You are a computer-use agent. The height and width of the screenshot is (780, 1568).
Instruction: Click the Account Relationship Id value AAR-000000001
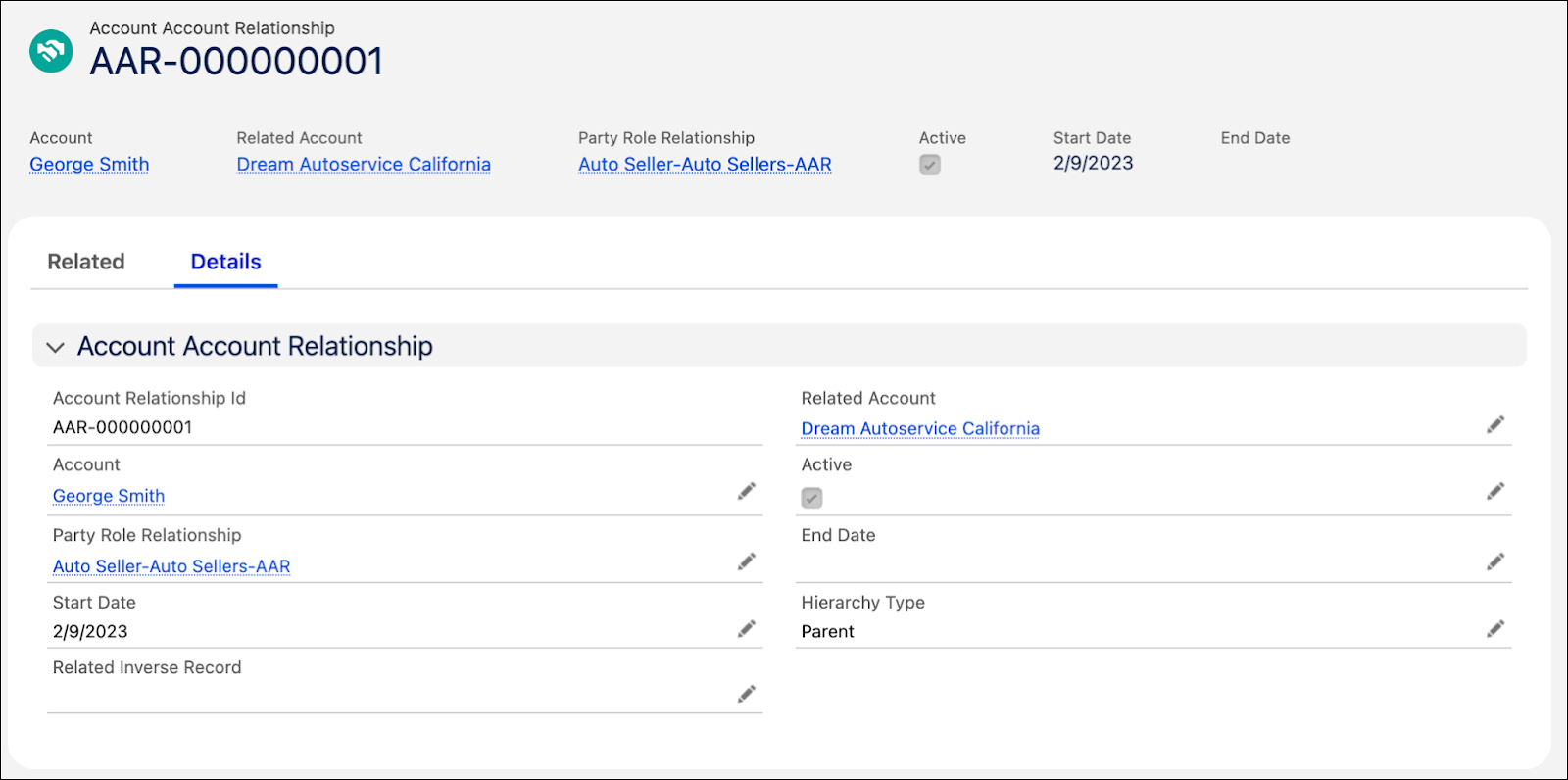(x=122, y=427)
